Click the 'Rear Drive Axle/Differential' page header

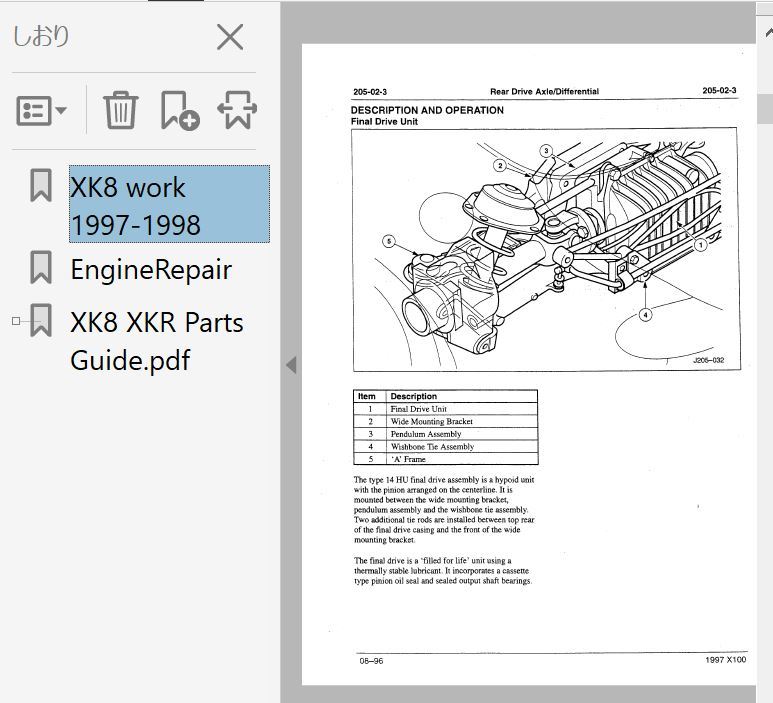[x=544, y=91]
